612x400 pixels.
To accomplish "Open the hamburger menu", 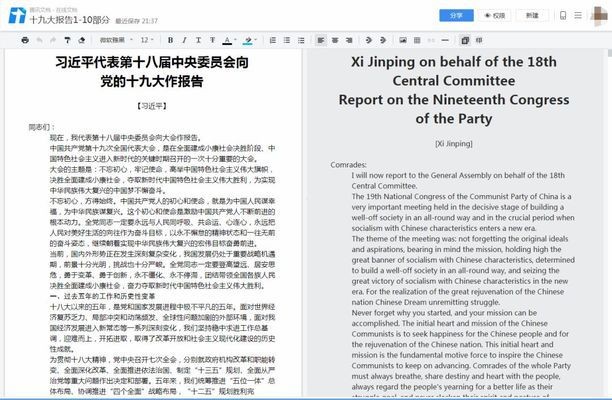I will tap(578, 15).
